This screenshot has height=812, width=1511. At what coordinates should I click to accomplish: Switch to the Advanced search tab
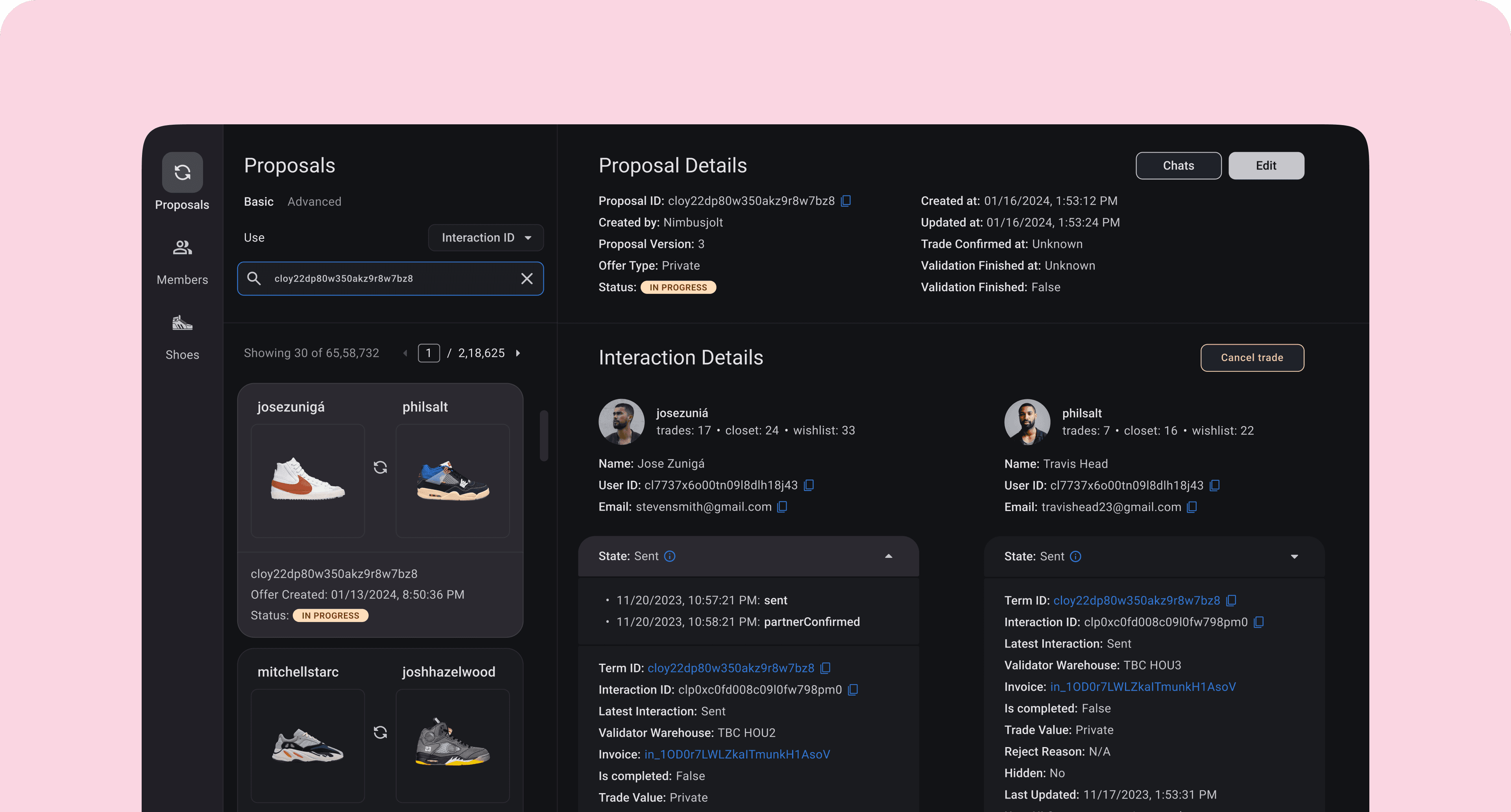tap(314, 201)
